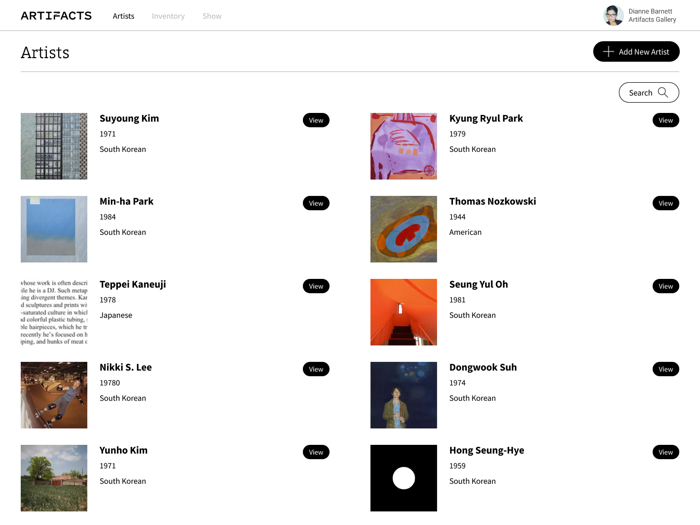Click Dianne Barnett's profile avatar

coord(613,16)
